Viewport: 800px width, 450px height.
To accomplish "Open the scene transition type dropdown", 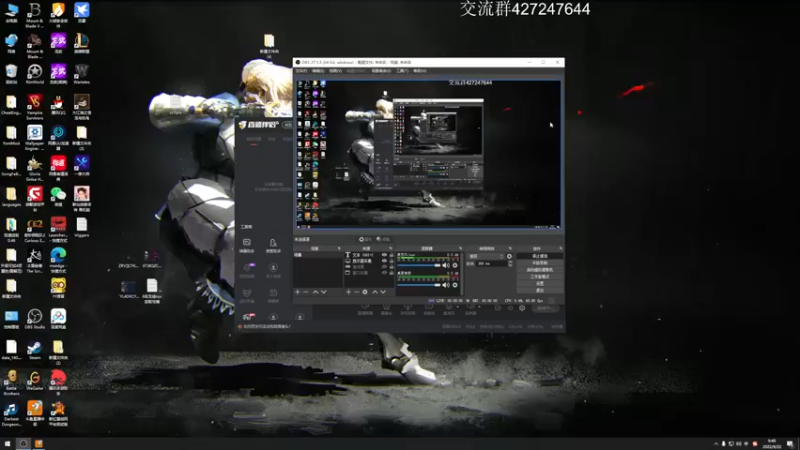I will pyautogui.click(x=486, y=256).
